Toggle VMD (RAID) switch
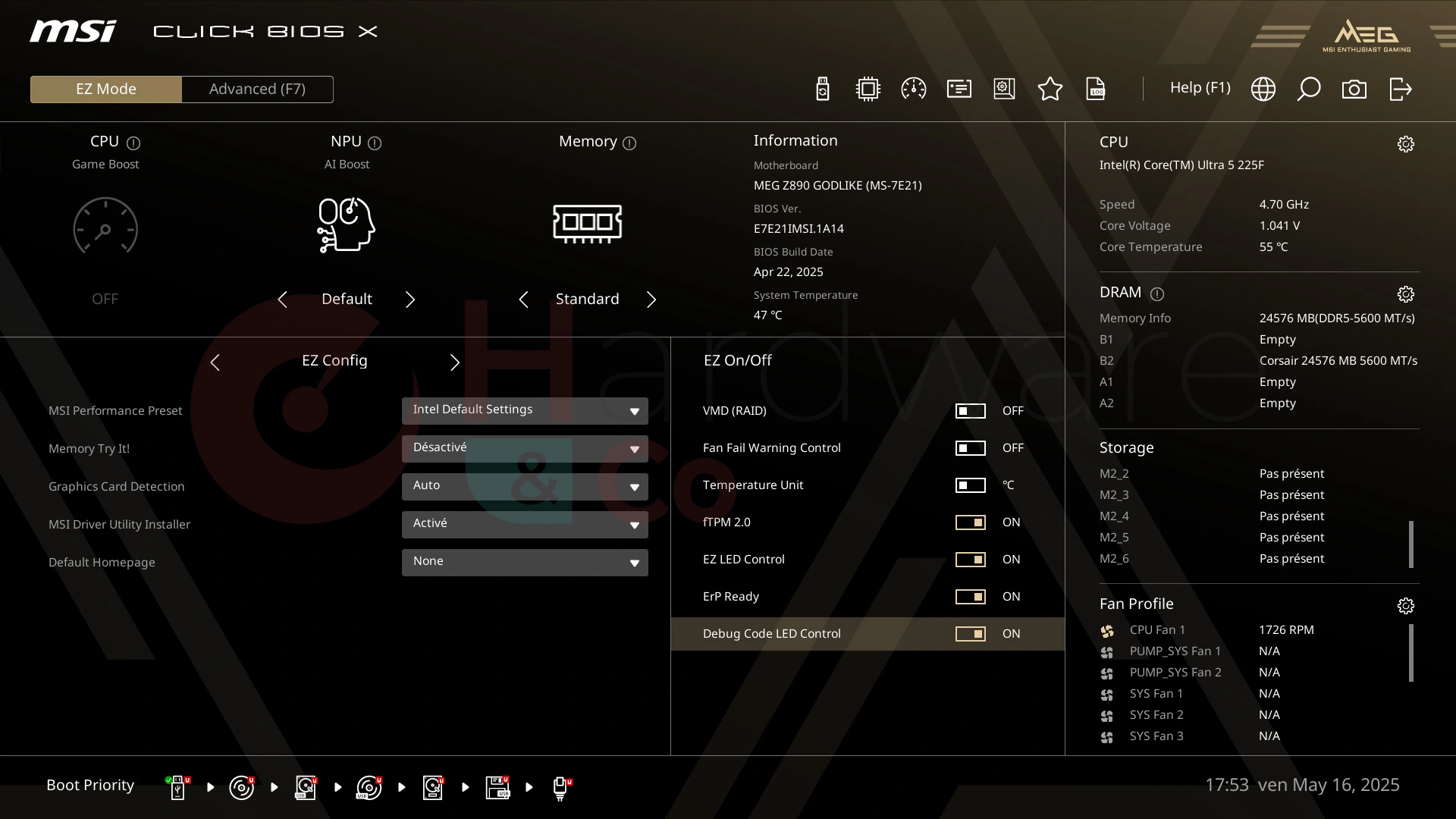 click(x=970, y=411)
